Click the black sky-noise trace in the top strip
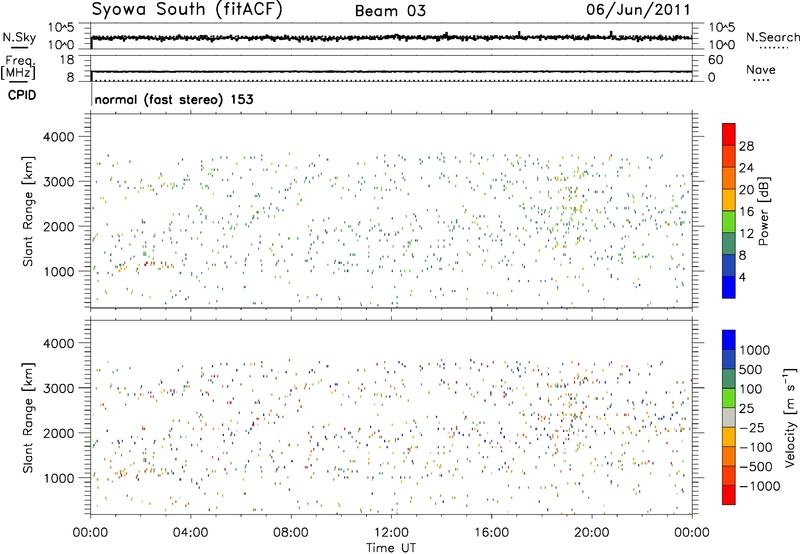This screenshot has height=554, width=800. coord(391,38)
